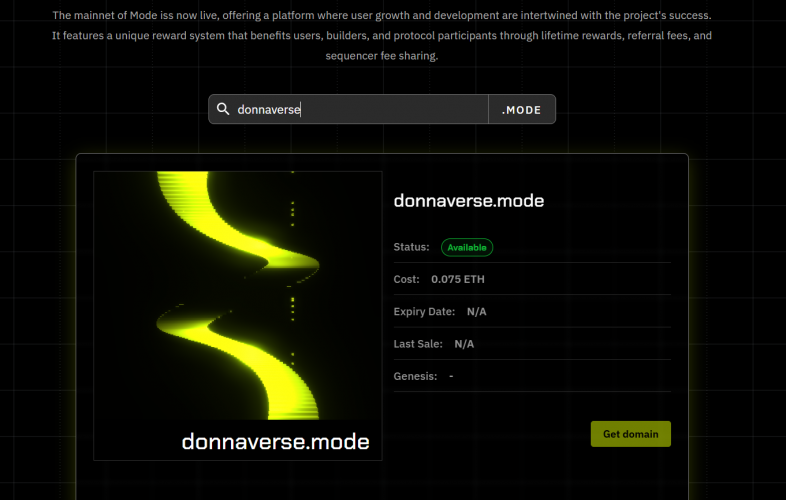Click the Expiry Date label

(424, 312)
